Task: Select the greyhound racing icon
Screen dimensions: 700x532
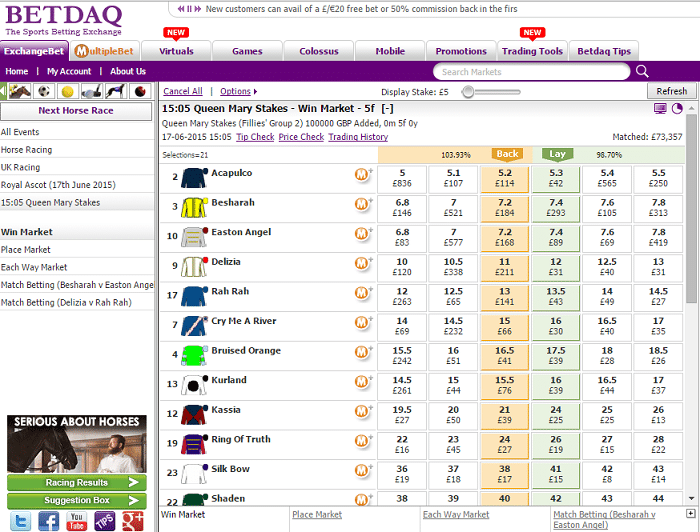Action: [x=116, y=91]
